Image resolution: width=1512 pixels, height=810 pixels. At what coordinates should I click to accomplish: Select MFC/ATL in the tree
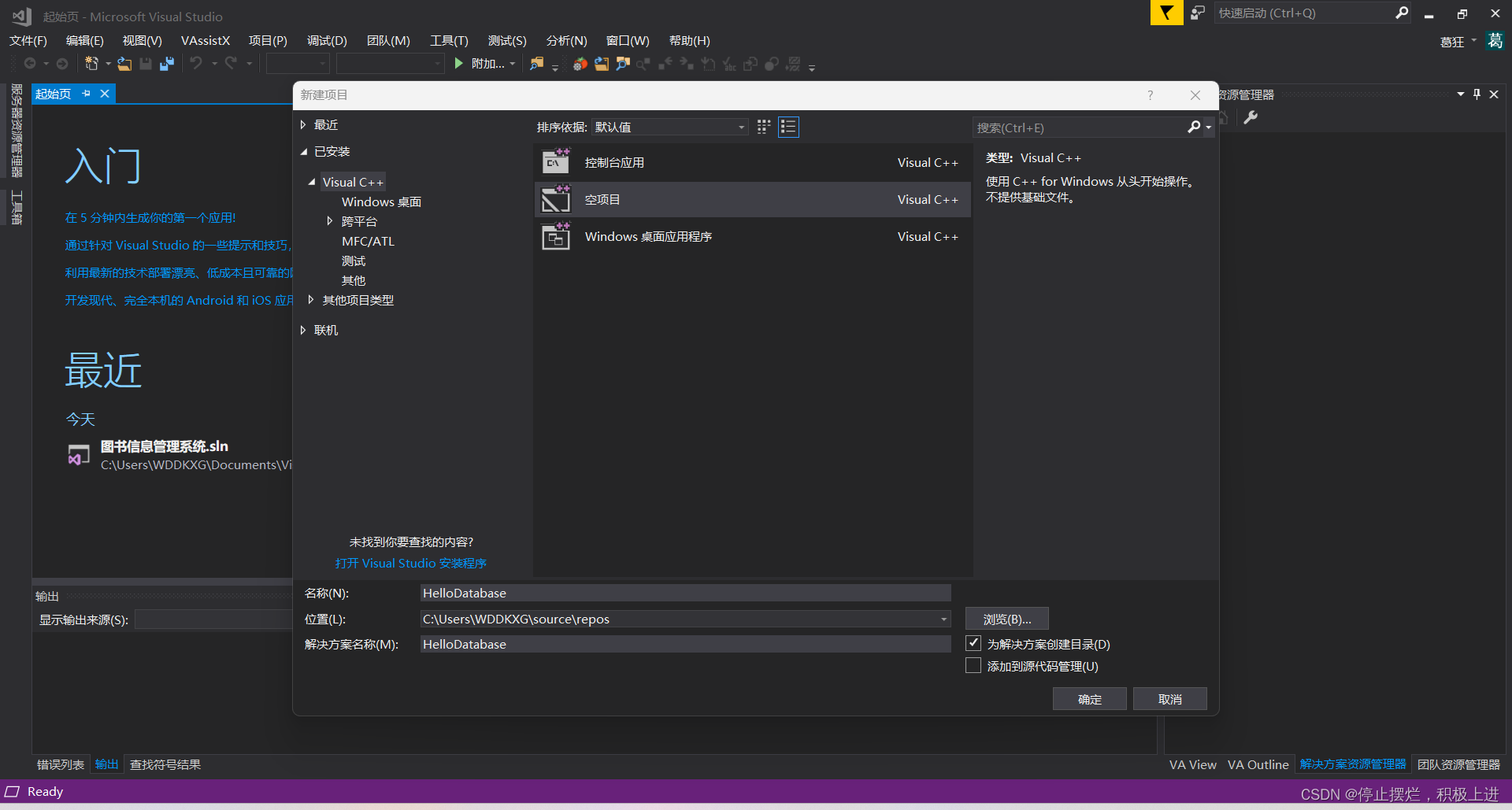click(368, 242)
